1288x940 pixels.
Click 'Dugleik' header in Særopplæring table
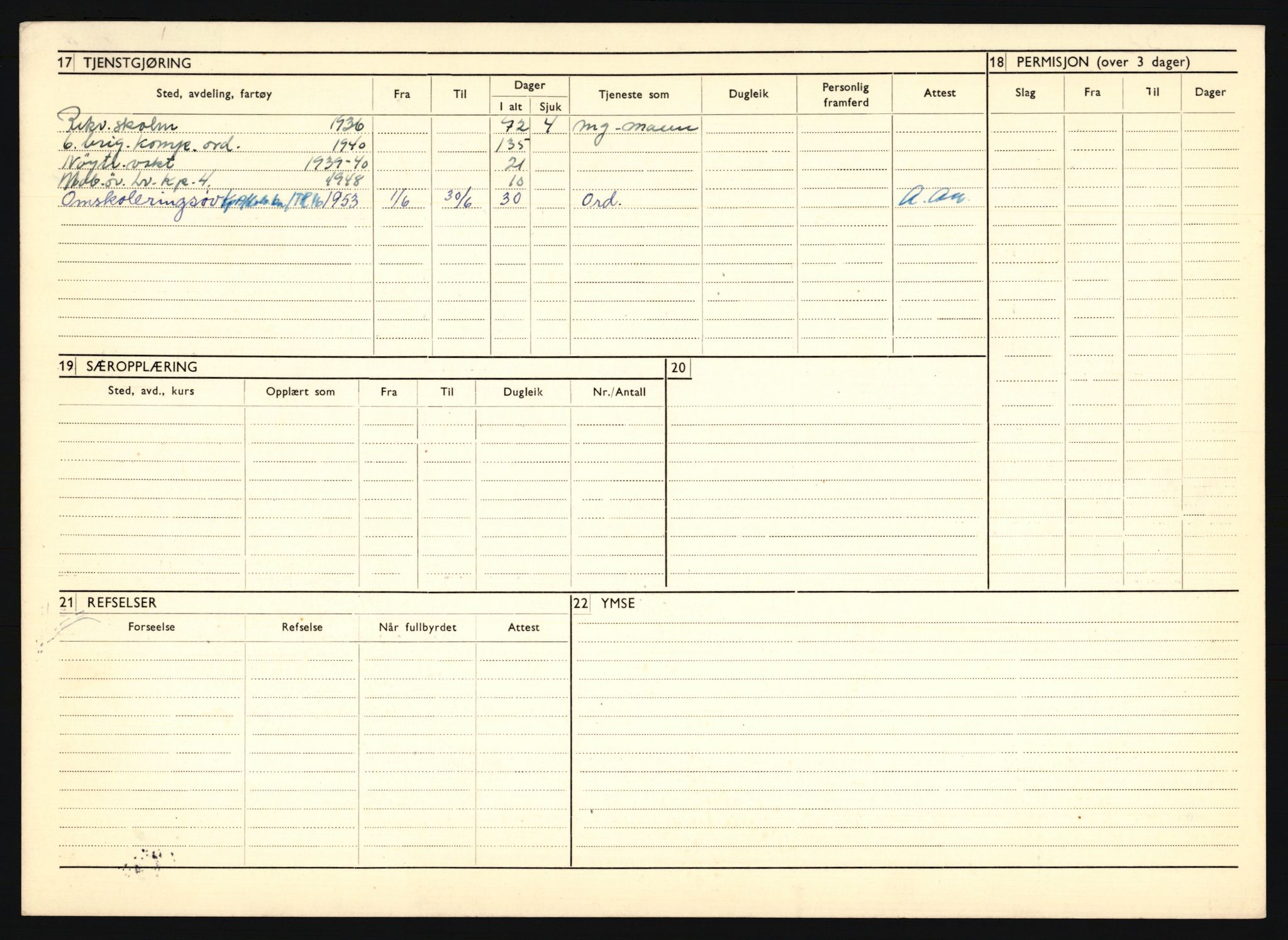[523, 392]
